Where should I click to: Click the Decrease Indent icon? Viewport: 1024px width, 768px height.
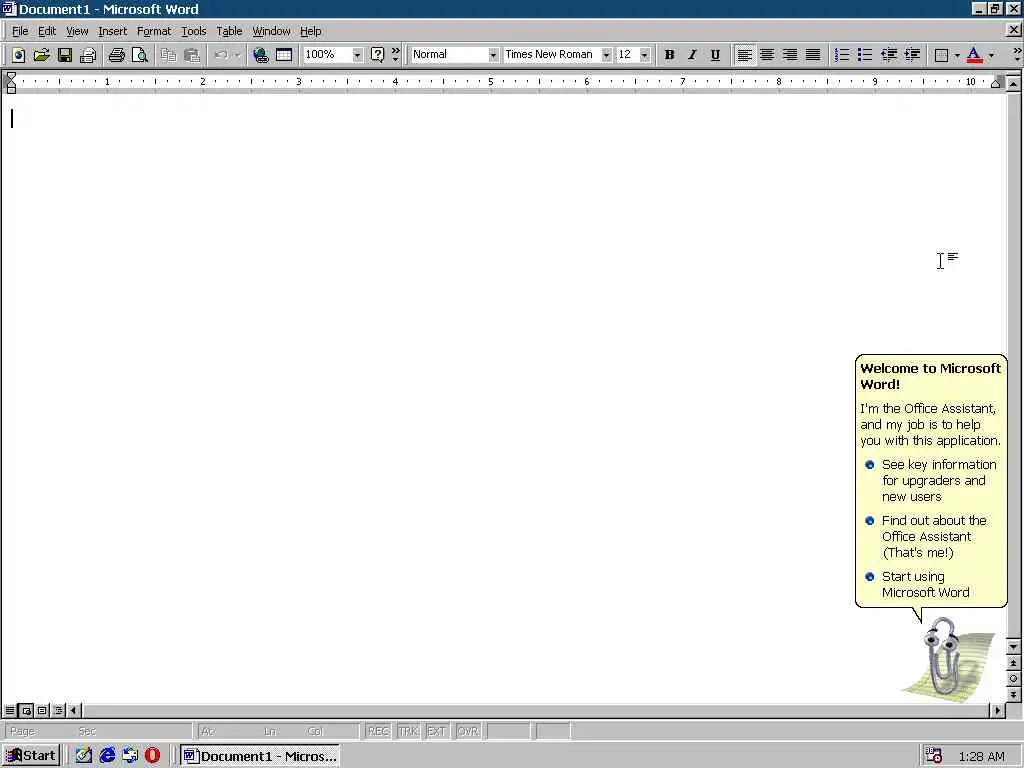click(889, 55)
